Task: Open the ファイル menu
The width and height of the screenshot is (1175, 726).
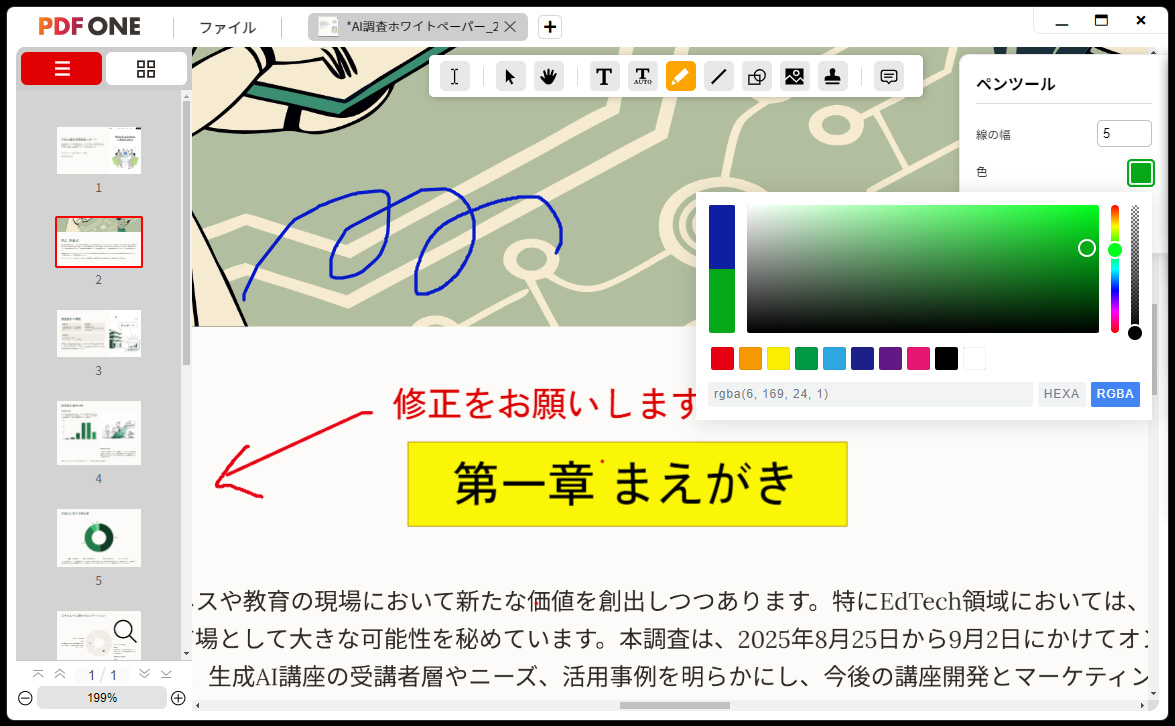Action: 228,27
